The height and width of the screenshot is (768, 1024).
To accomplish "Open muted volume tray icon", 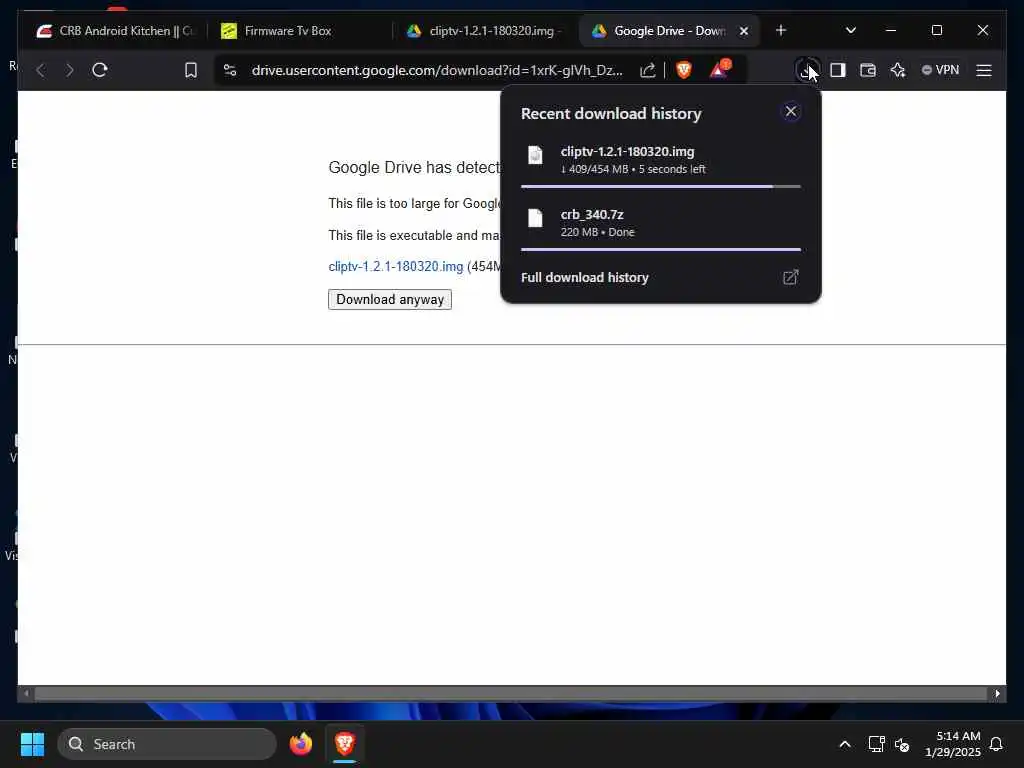I will click(x=902, y=744).
